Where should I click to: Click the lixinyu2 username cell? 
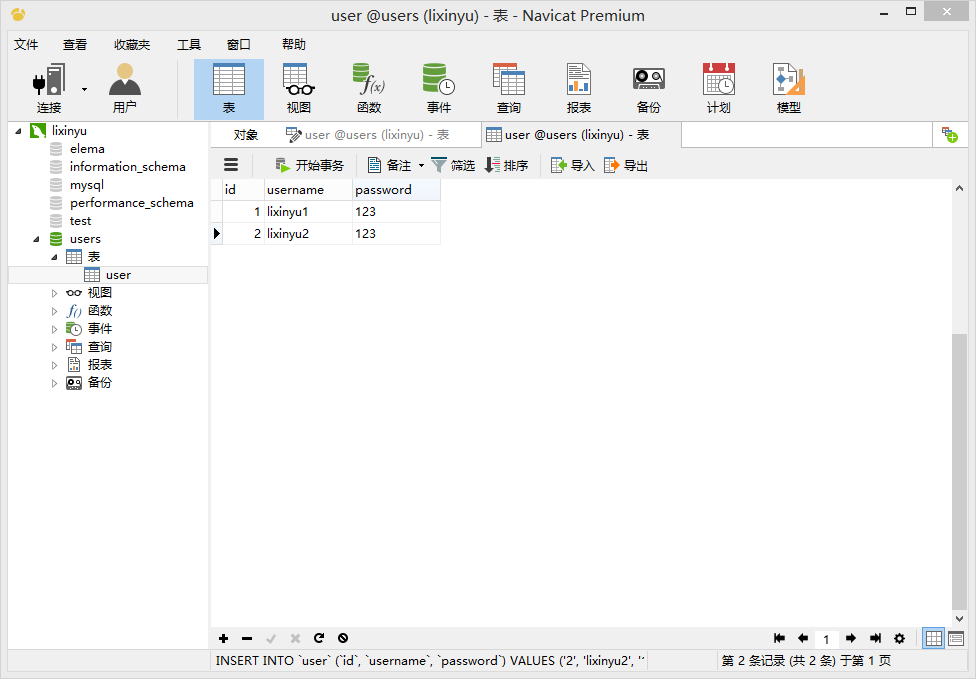point(308,233)
